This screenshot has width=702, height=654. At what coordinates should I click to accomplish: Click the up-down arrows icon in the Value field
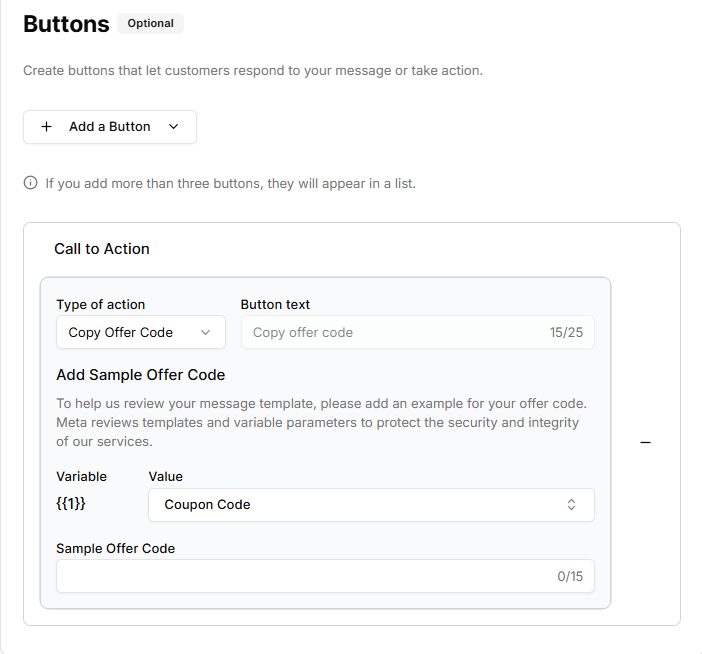[571, 505]
